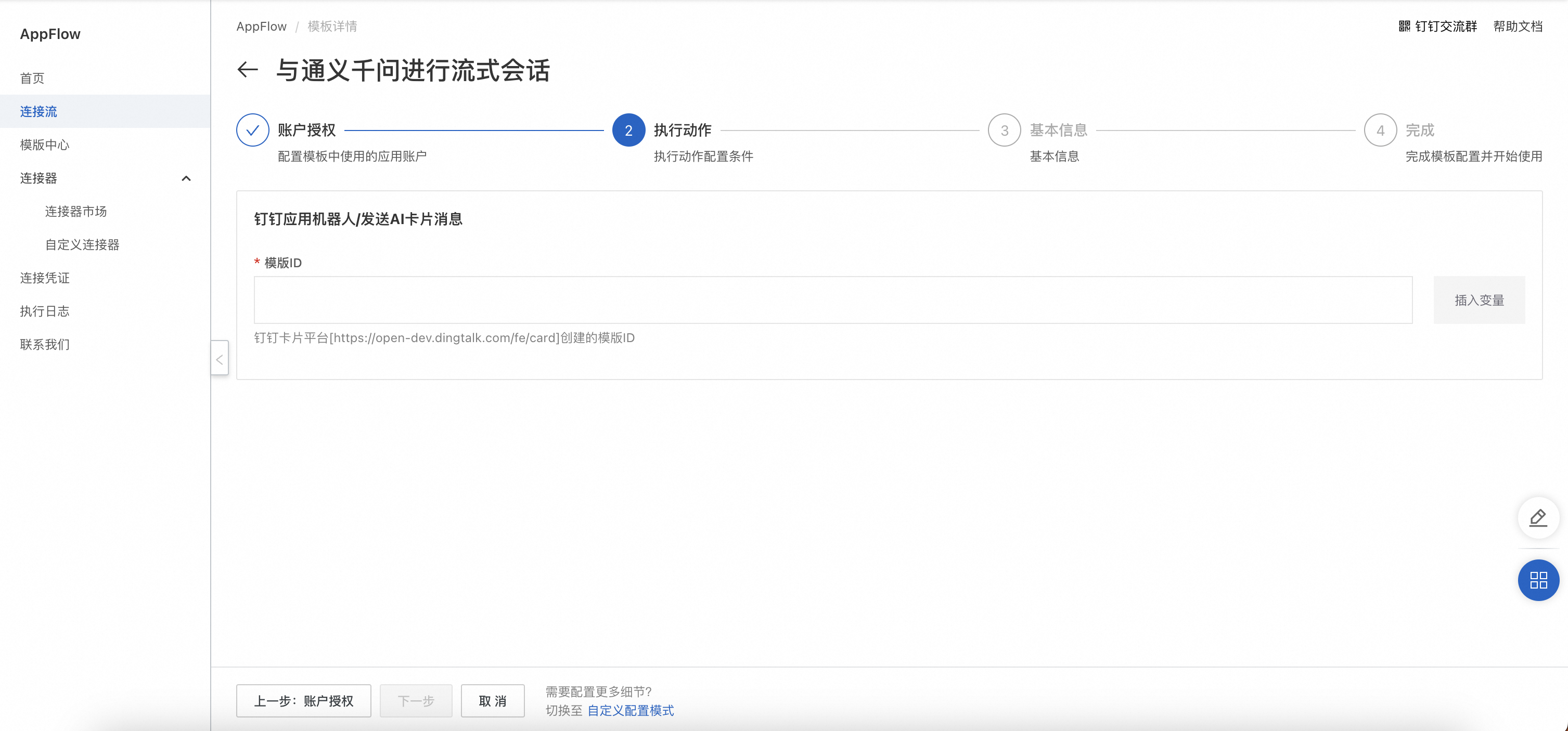The height and width of the screenshot is (731, 1568).
Task: Click the active step 2 circle
Action: [x=628, y=130]
